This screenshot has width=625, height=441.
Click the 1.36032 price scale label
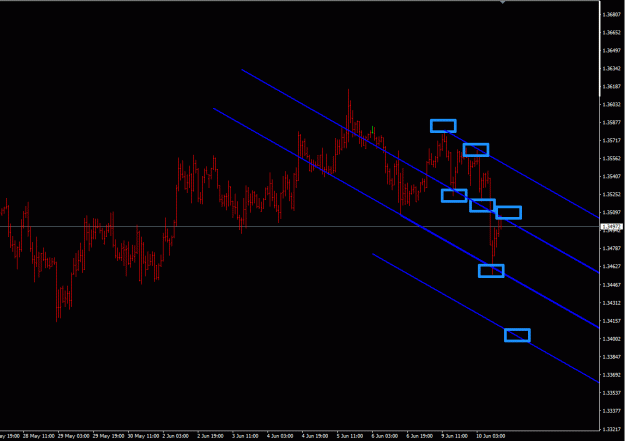tap(612, 104)
